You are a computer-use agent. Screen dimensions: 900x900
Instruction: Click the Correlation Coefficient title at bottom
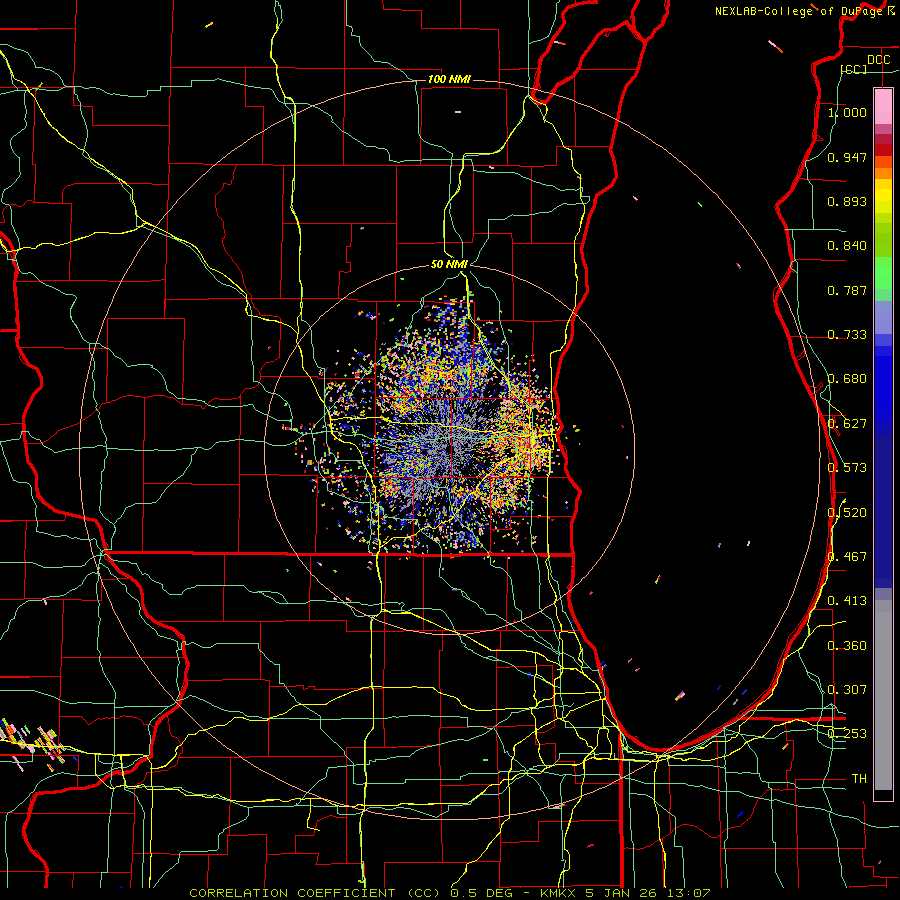[x=449, y=893]
